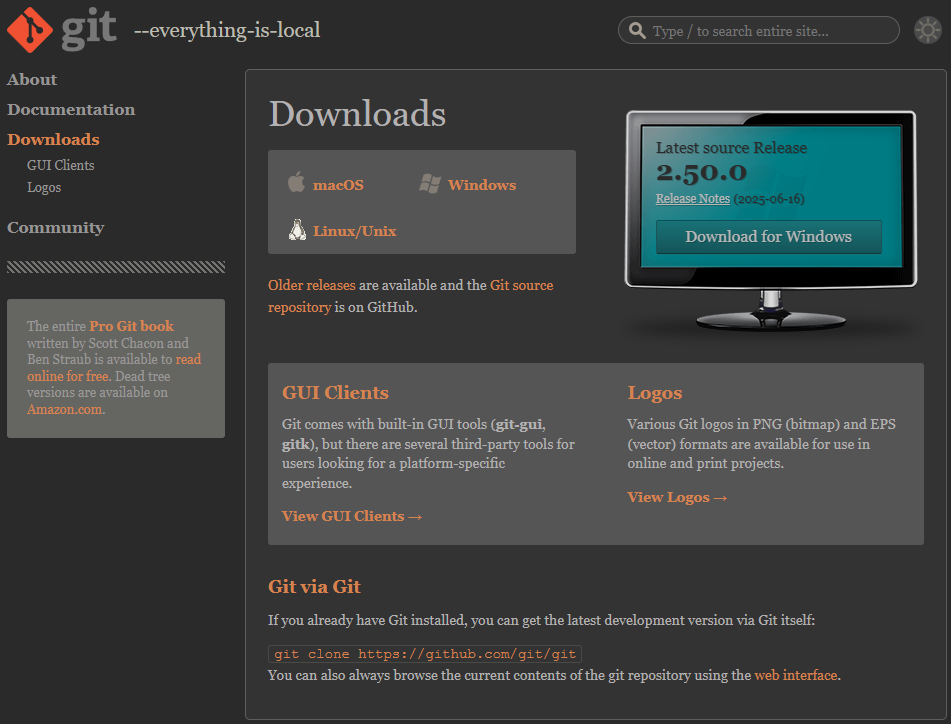Click the Downloads page heading

point(357,114)
